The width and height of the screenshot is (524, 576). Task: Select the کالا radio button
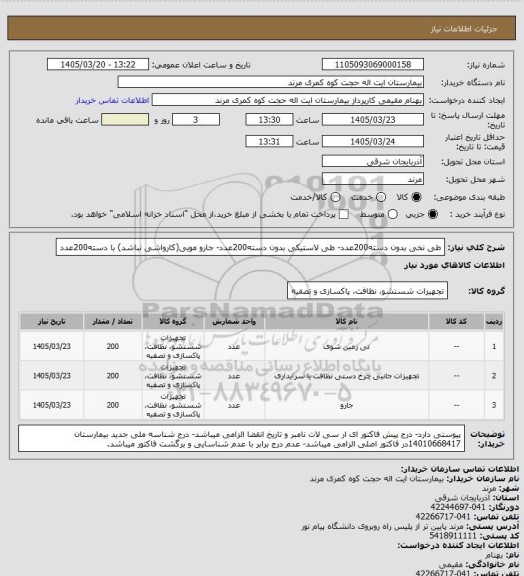416,197
